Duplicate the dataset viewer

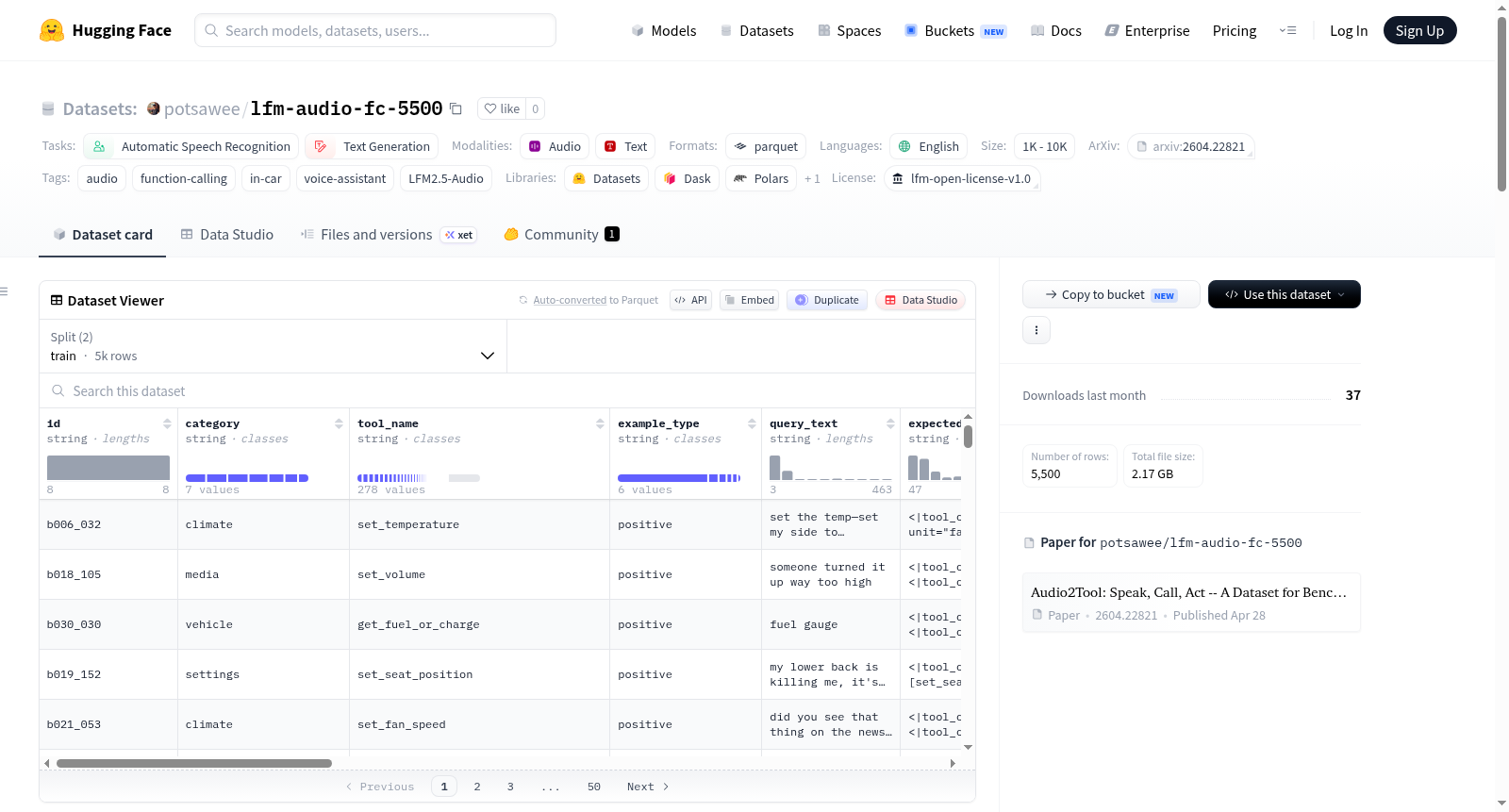827,300
